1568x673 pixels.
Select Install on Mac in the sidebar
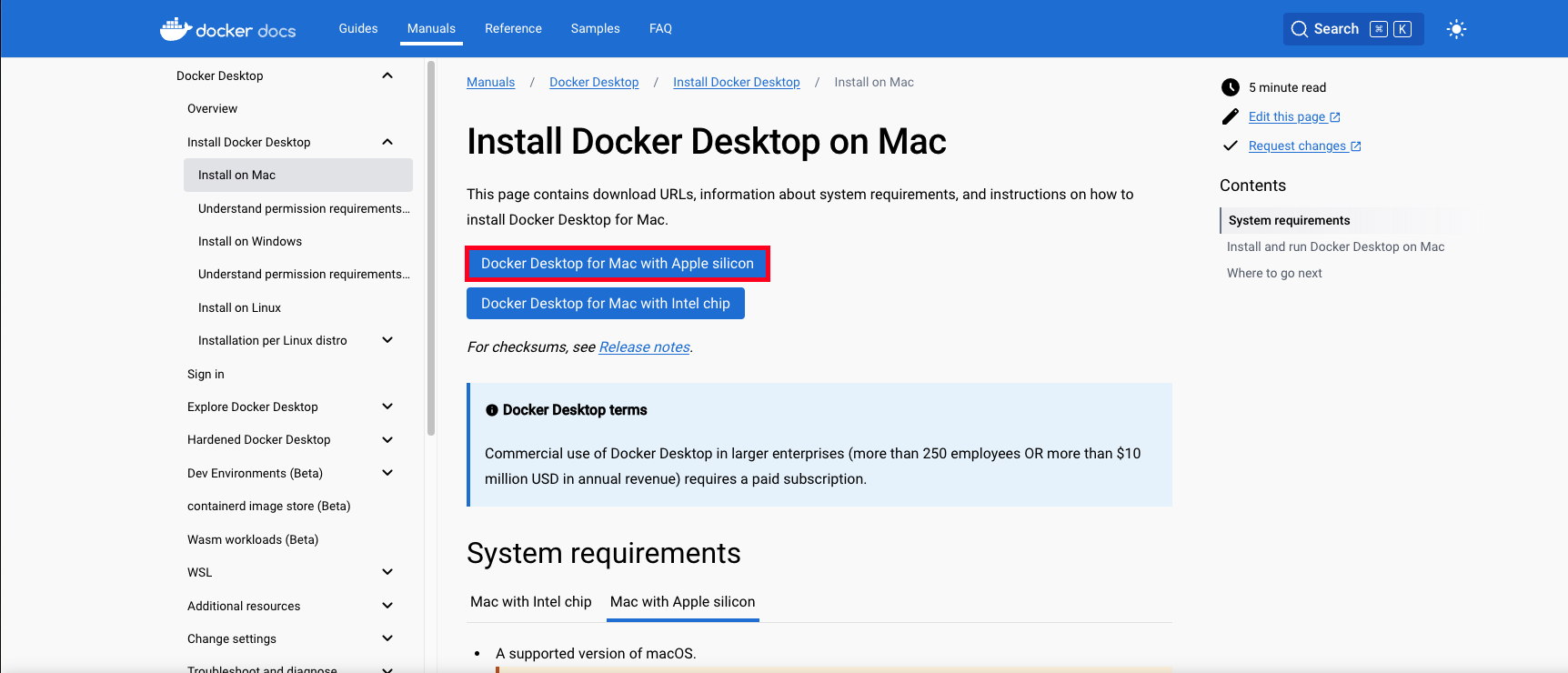tap(298, 176)
